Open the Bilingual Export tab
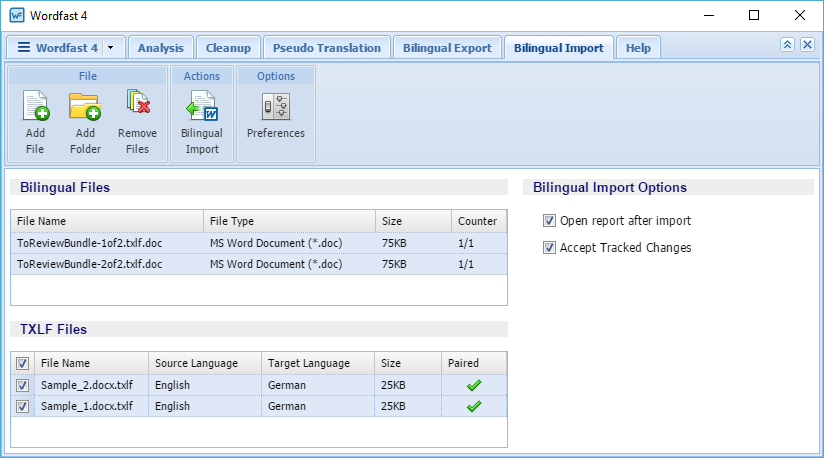This screenshot has width=824, height=458. point(447,48)
